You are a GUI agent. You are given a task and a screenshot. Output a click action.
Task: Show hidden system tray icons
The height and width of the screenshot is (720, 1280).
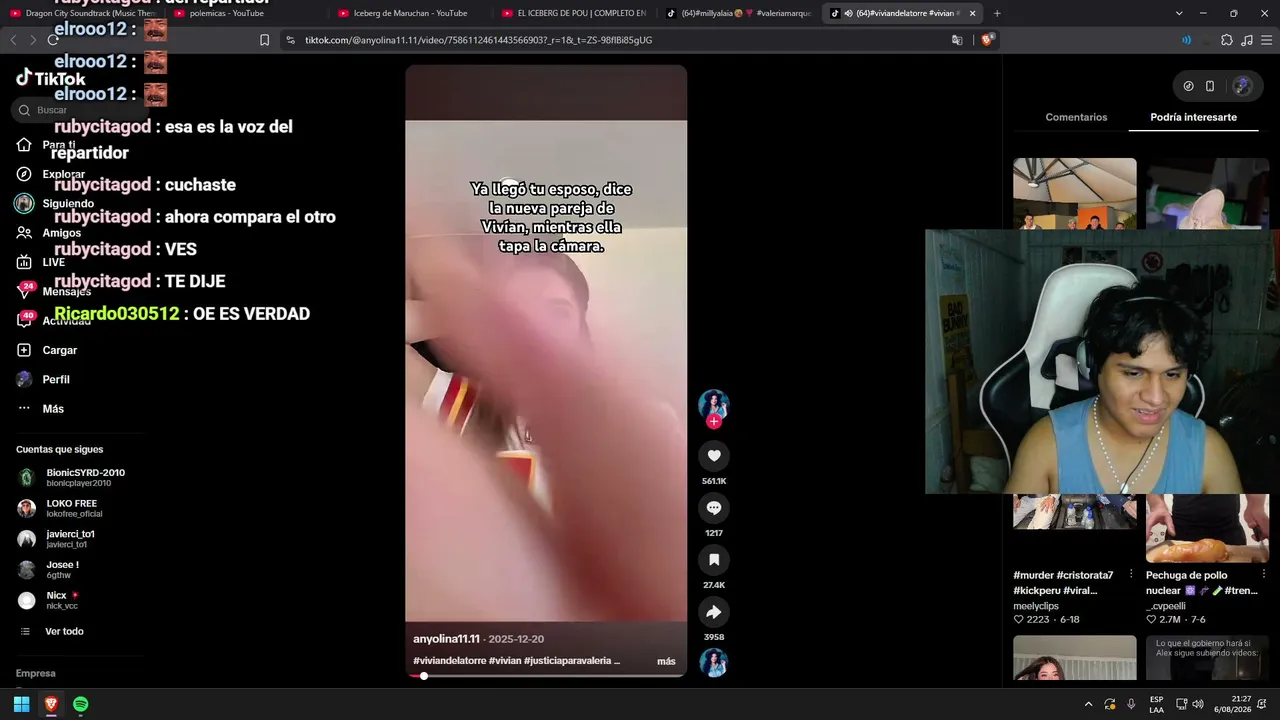click(x=1089, y=704)
